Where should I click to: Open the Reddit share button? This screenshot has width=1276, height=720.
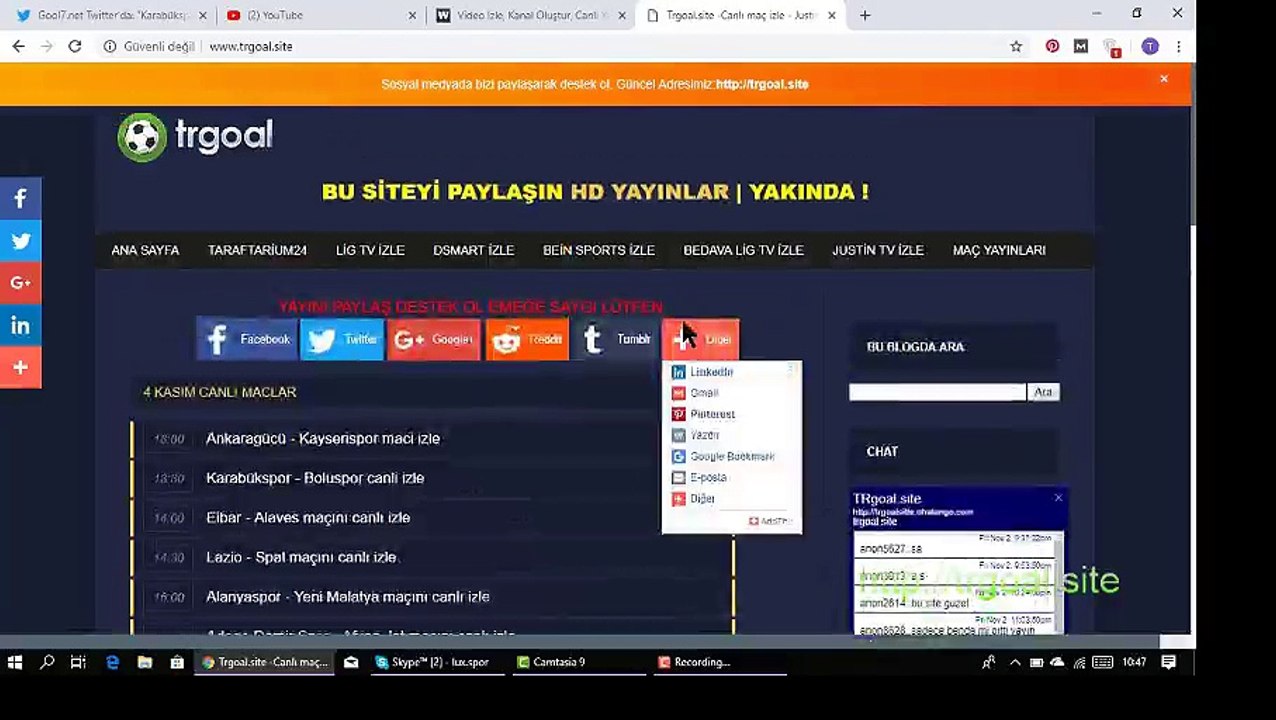pyautogui.click(x=527, y=339)
